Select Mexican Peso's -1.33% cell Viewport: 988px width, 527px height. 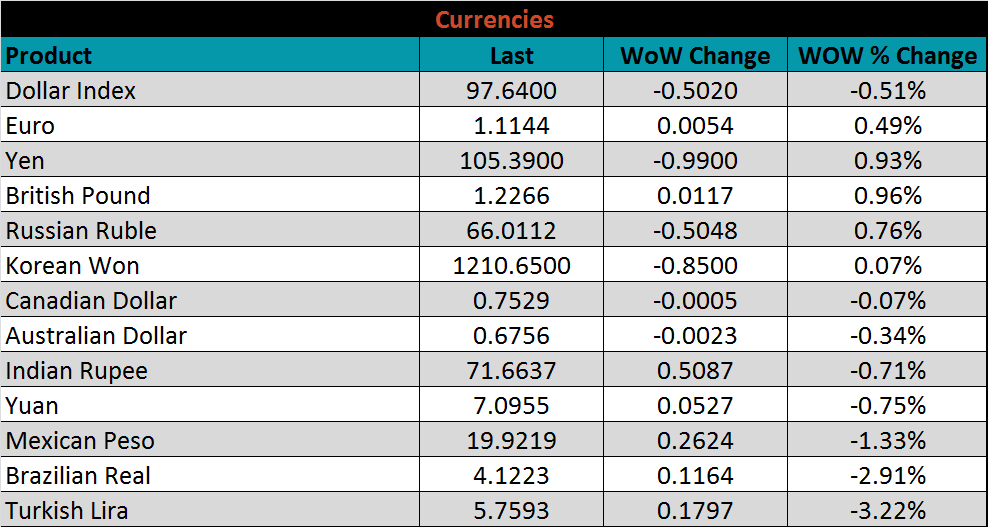pos(887,441)
